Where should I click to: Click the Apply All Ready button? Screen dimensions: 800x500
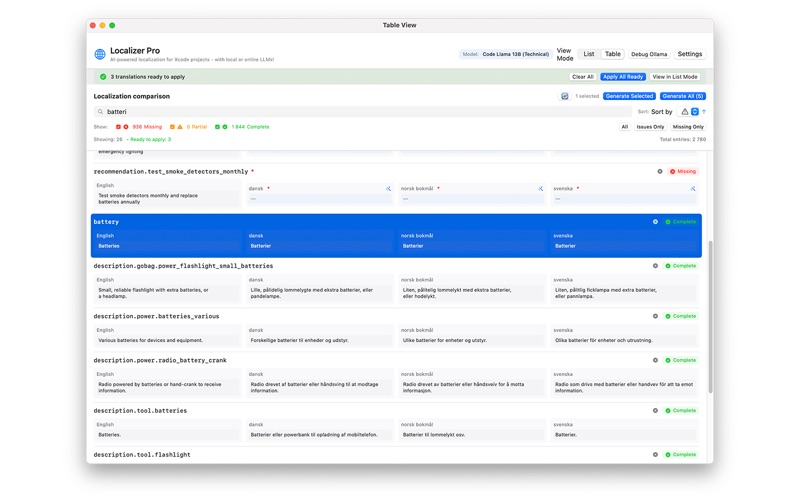pos(622,77)
